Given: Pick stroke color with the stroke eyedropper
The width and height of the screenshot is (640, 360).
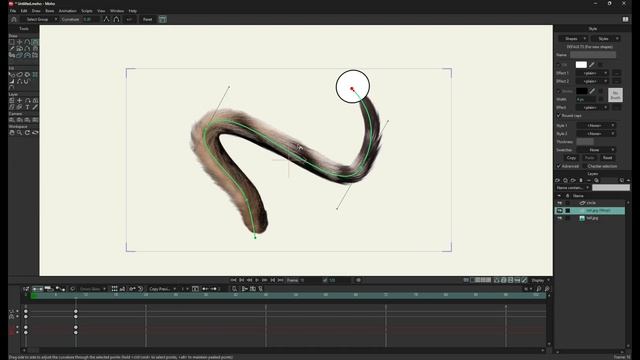Looking at the screenshot, I should click(x=592, y=91).
